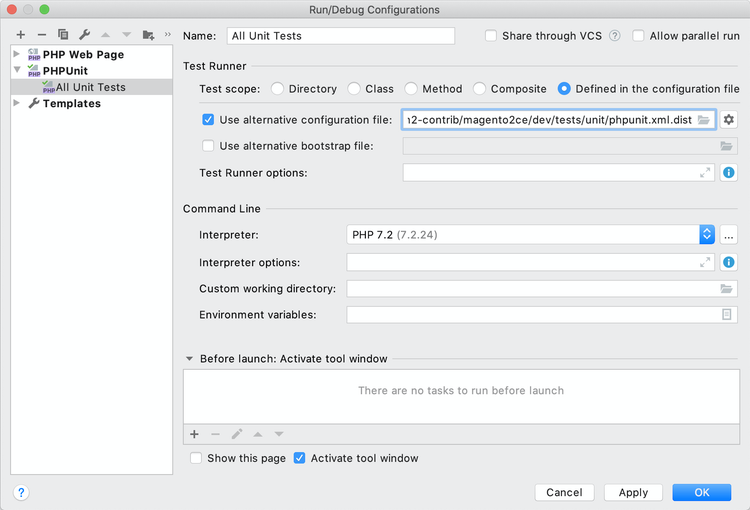Expand Test Runner options field
Screen dimensions: 750x510
tap(705, 173)
